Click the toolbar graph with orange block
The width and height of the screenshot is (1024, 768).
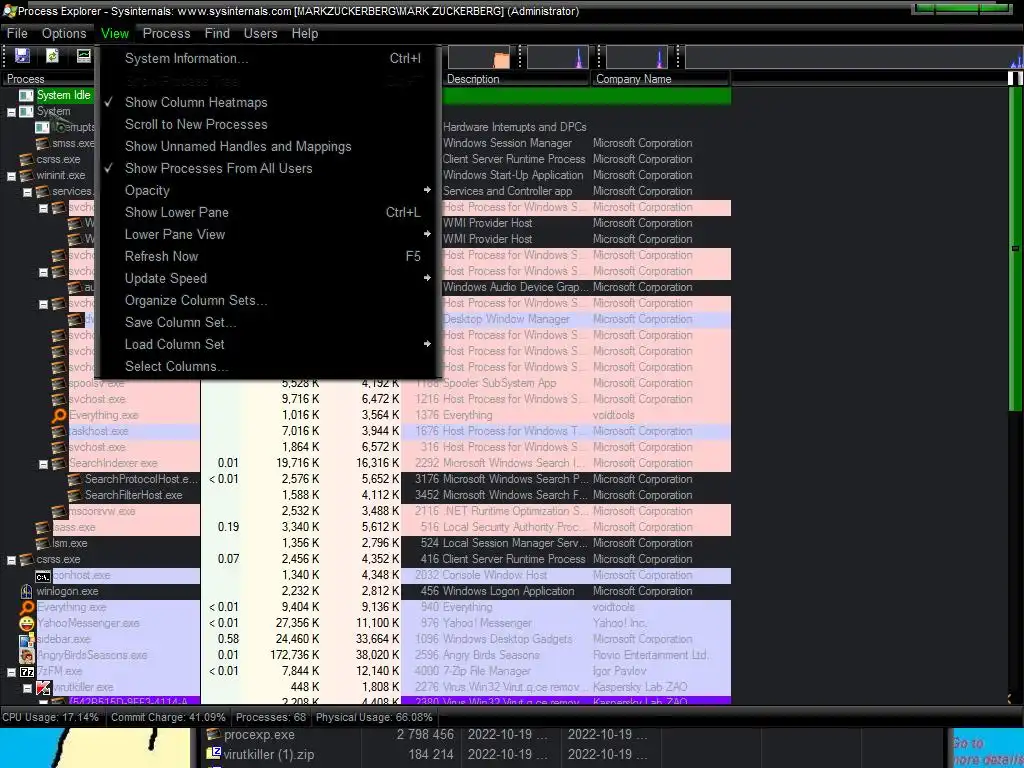481,57
